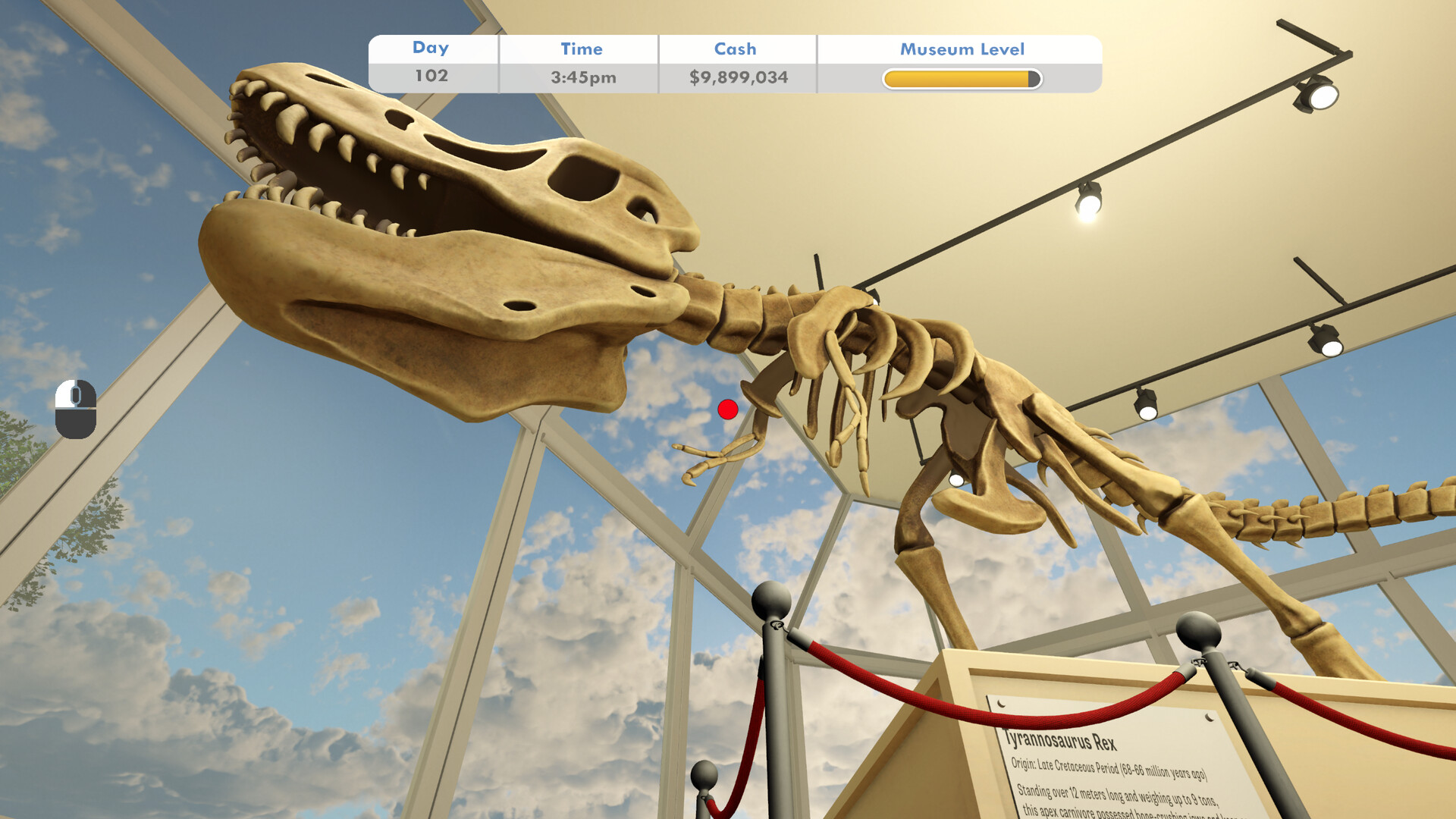Viewport: 1456px width, 819px height.
Task: Click the day number 102
Action: coord(431,76)
